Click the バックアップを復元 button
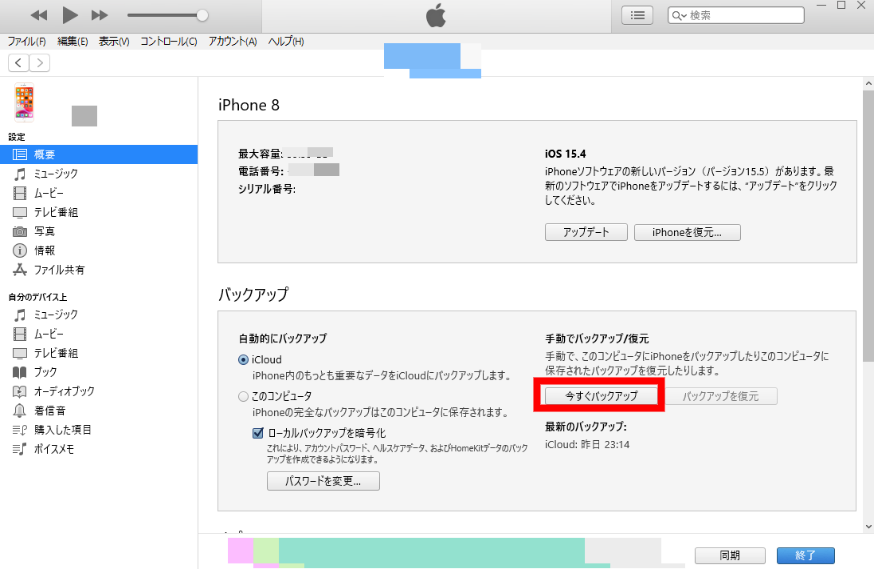Image resolution: width=874 pixels, height=569 pixels. [x=720, y=396]
